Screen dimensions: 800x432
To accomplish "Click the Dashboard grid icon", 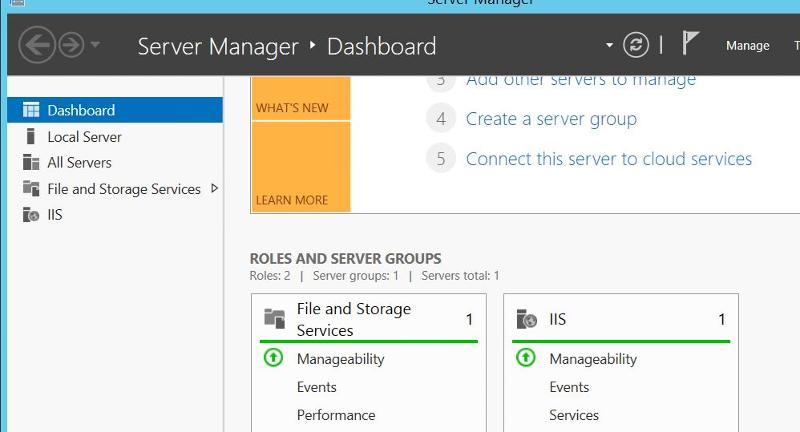I will (x=31, y=110).
